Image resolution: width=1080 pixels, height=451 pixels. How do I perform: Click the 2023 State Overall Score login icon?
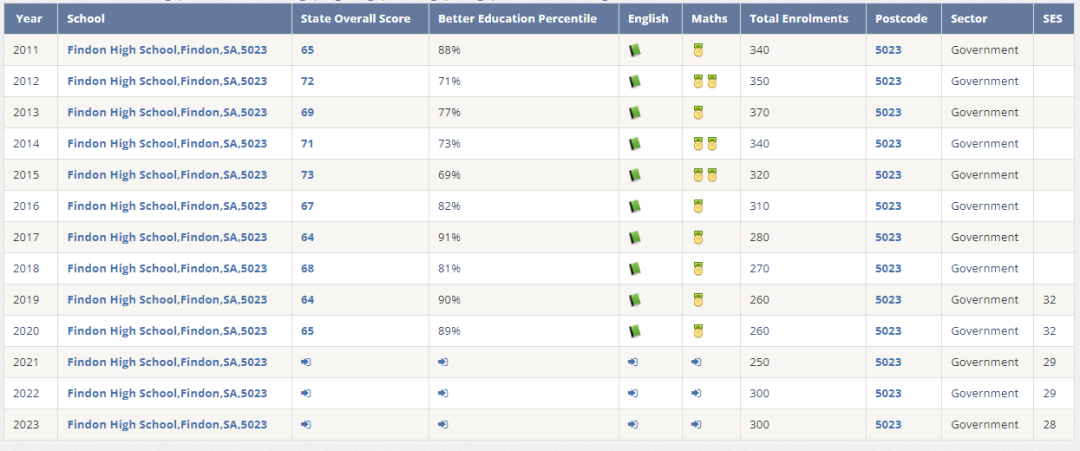307,425
